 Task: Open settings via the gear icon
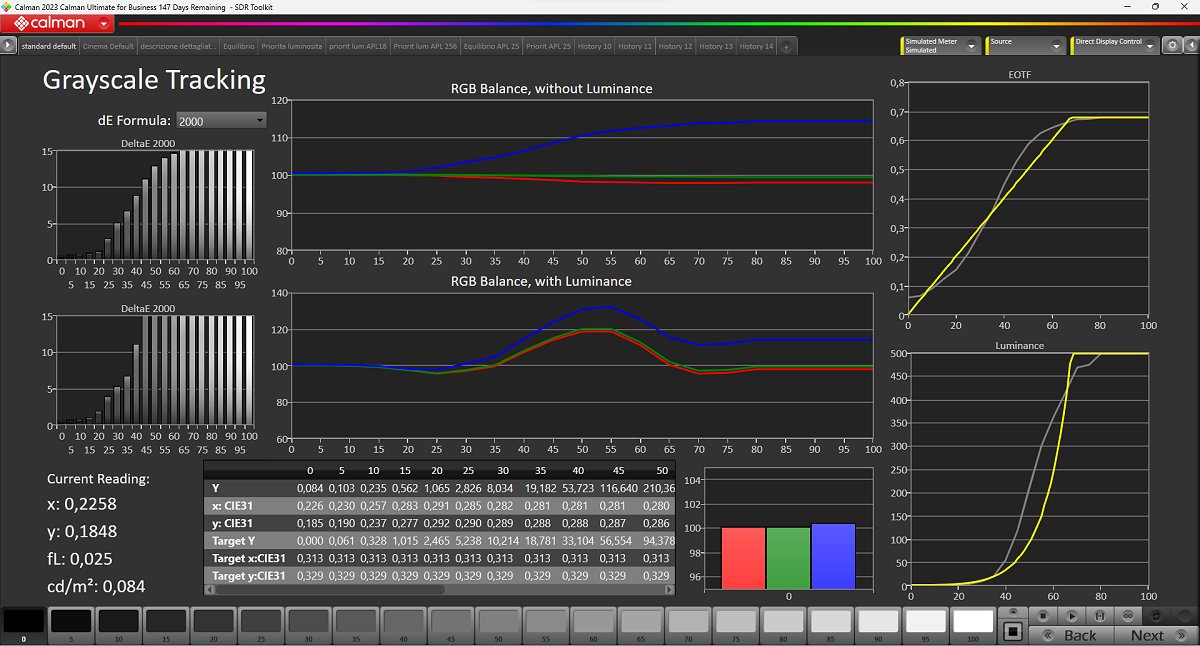point(1172,46)
